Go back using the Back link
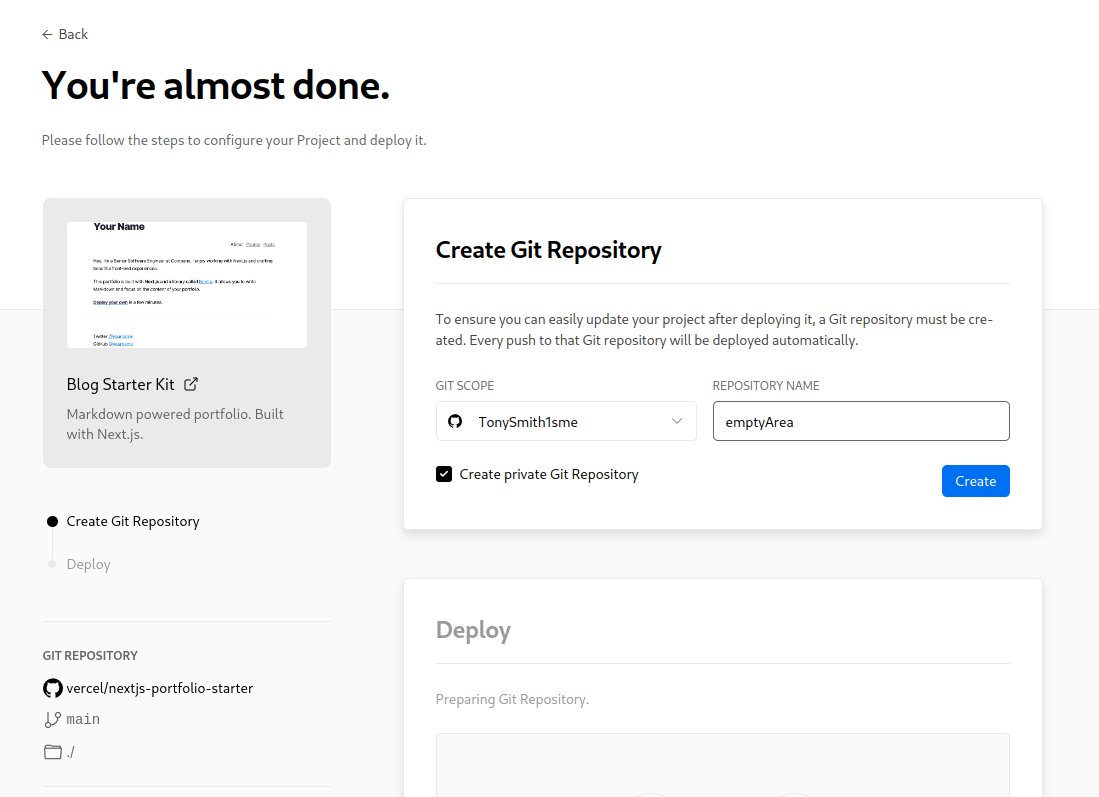This screenshot has height=797, width=1099. coord(73,34)
